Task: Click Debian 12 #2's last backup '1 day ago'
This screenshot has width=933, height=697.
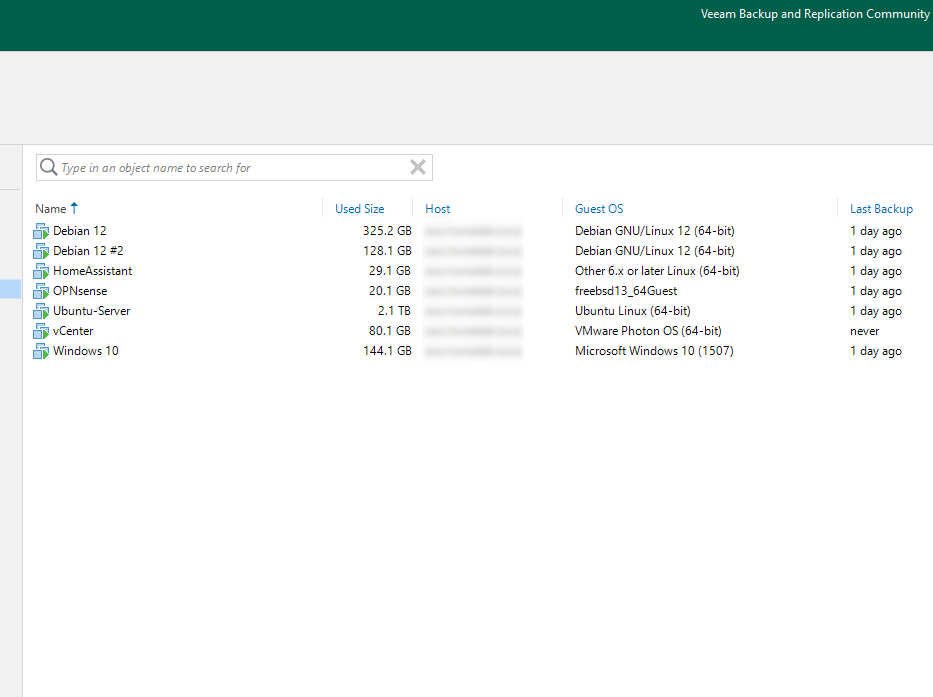Action: point(876,251)
